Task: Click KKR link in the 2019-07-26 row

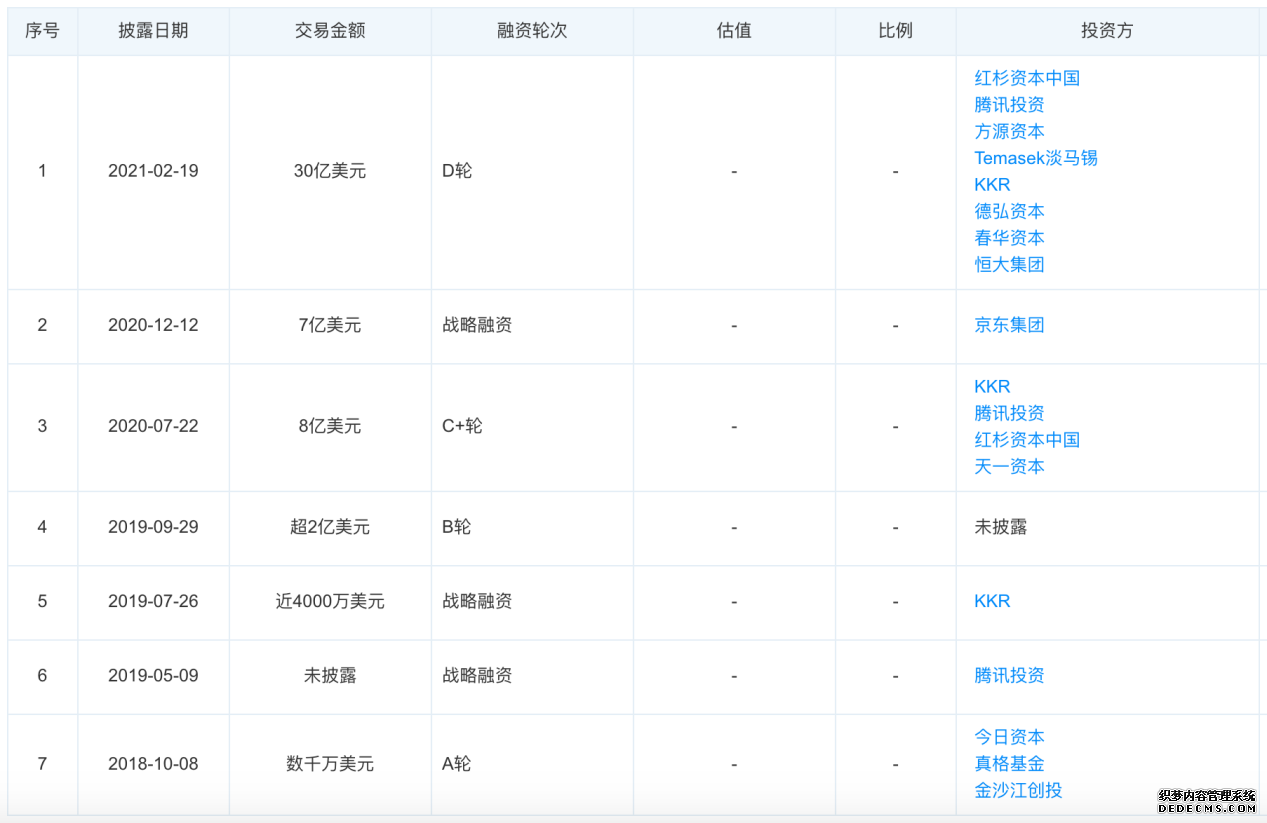Action: click(992, 601)
